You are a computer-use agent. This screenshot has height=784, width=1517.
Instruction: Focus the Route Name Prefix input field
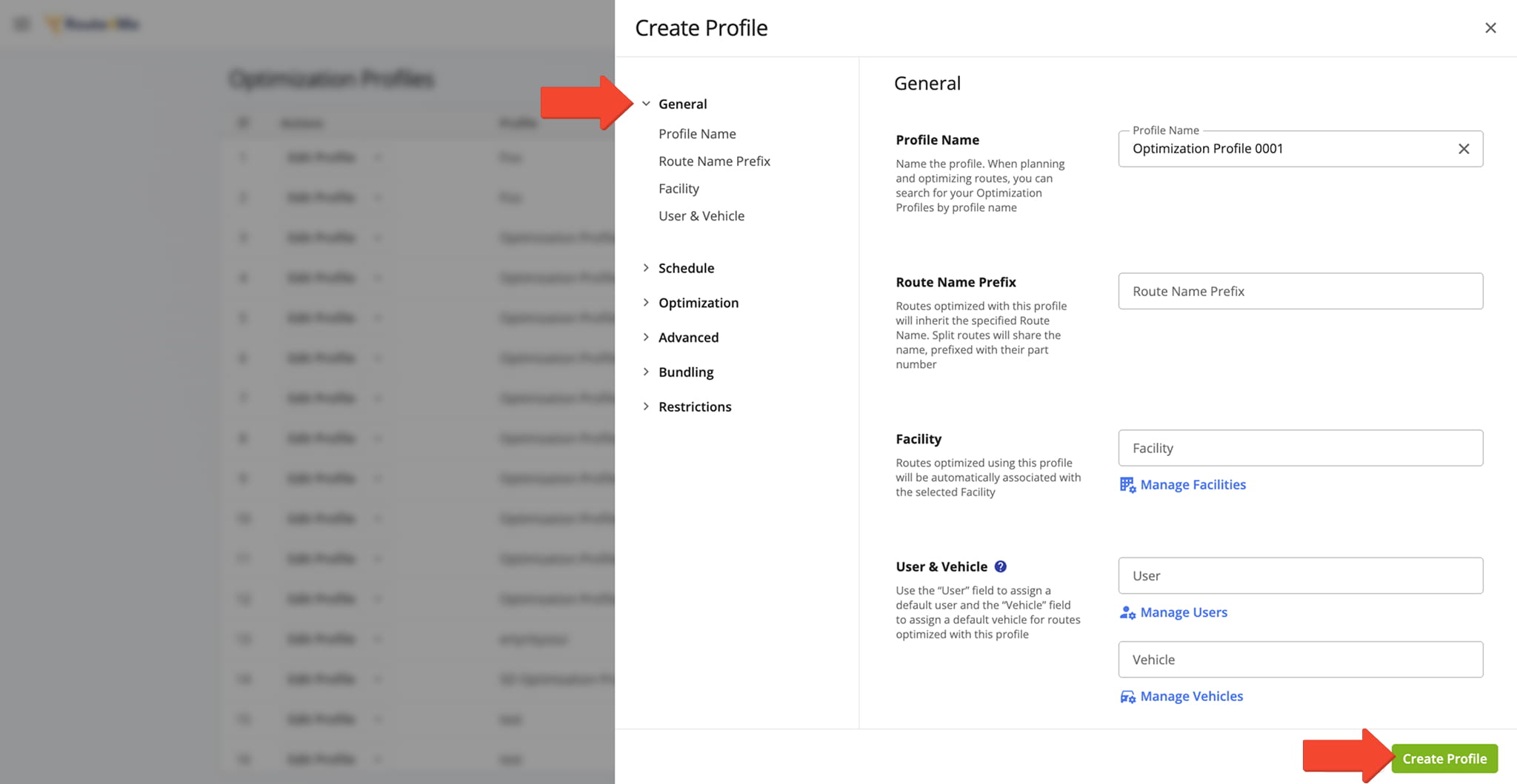[x=1300, y=292]
